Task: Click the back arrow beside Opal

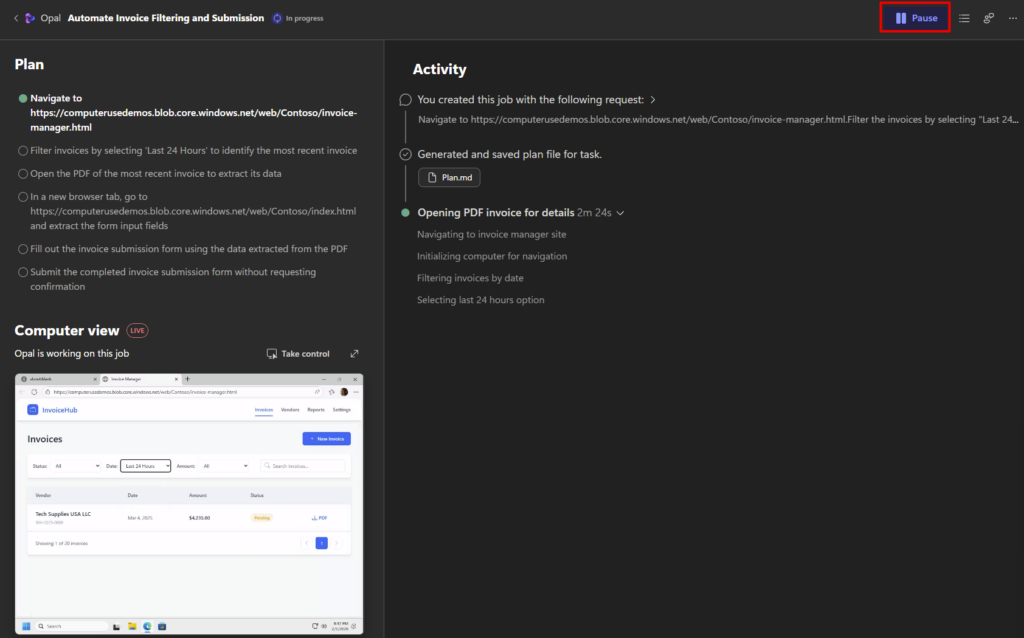Action: (x=16, y=18)
